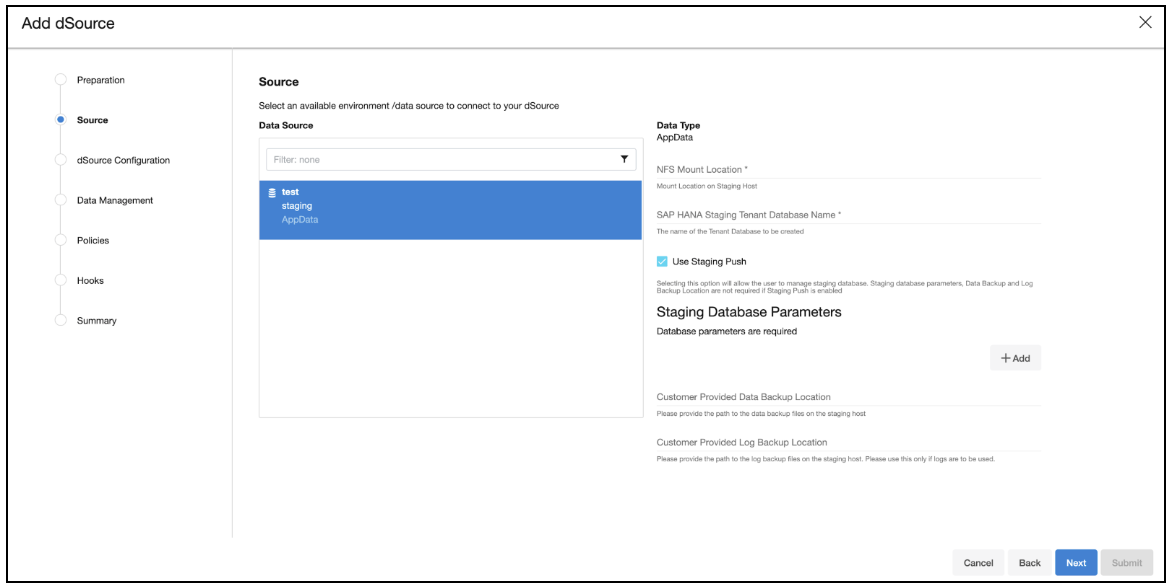Click the filter funnel icon
The image size is (1176, 586).
(x=622, y=159)
